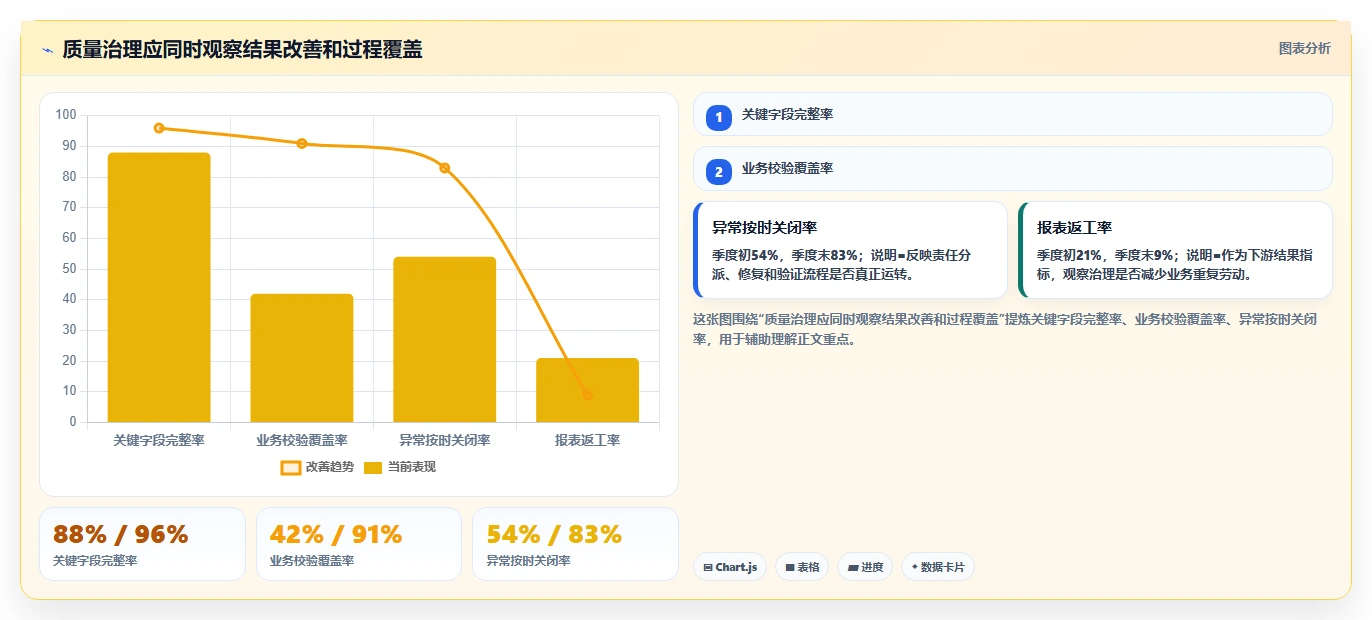Viewport: 1372px width, 620px height.
Task: Toggle the 当前表现 legend item
Action: tap(400, 467)
